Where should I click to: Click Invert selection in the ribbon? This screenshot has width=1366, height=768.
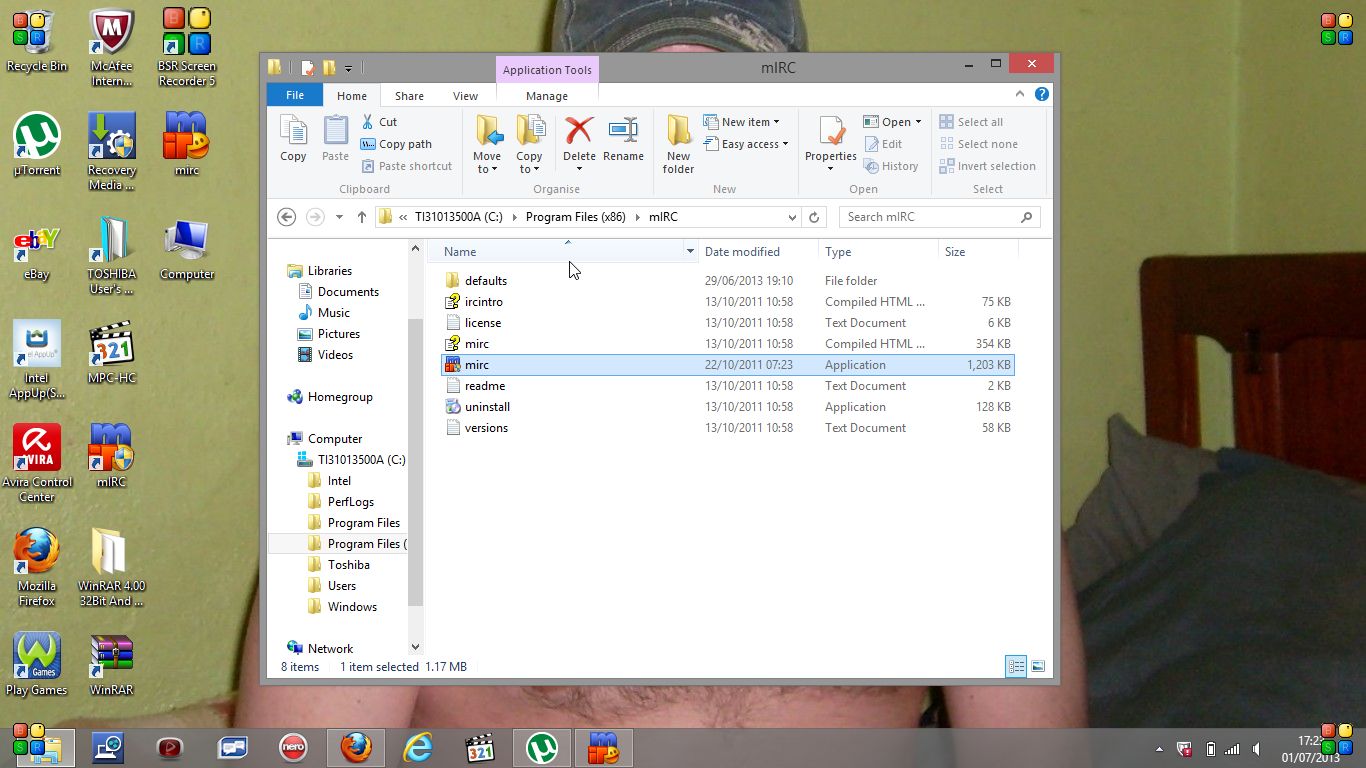(986, 166)
